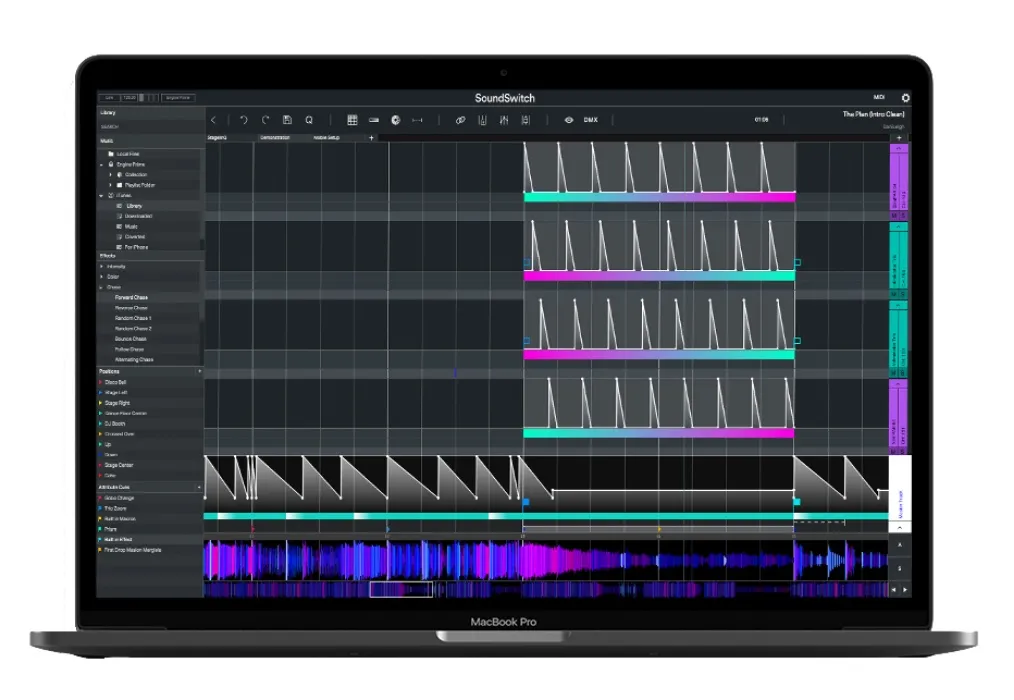Image resolution: width=1014 pixels, height=700 pixels.
Task: Click the first fader icon after the link
Action: [482, 120]
